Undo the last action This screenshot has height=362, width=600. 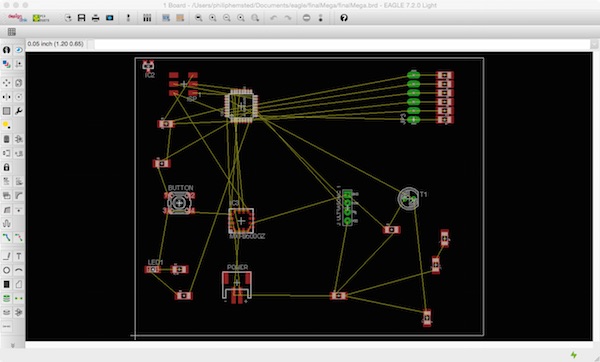click(x=273, y=18)
